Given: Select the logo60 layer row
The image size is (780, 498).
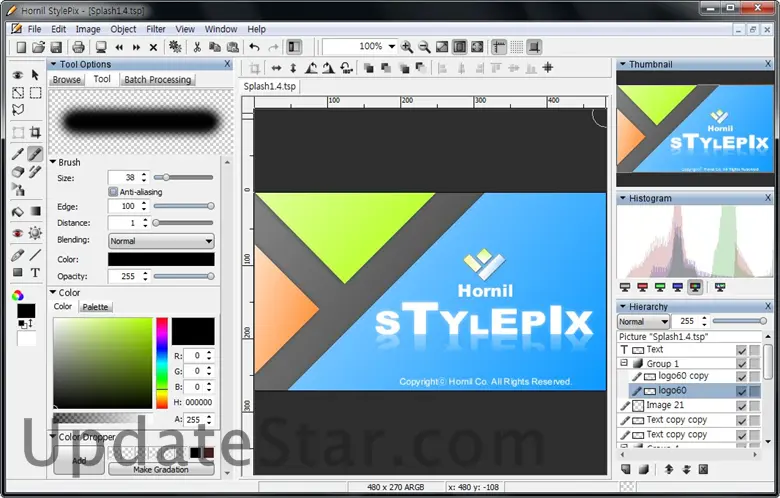Looking at the screenshot, I should [689, 391].
